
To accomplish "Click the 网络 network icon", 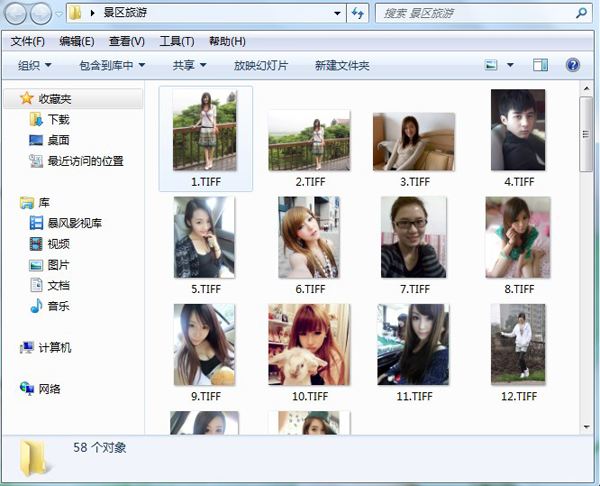I will point(27,388).
